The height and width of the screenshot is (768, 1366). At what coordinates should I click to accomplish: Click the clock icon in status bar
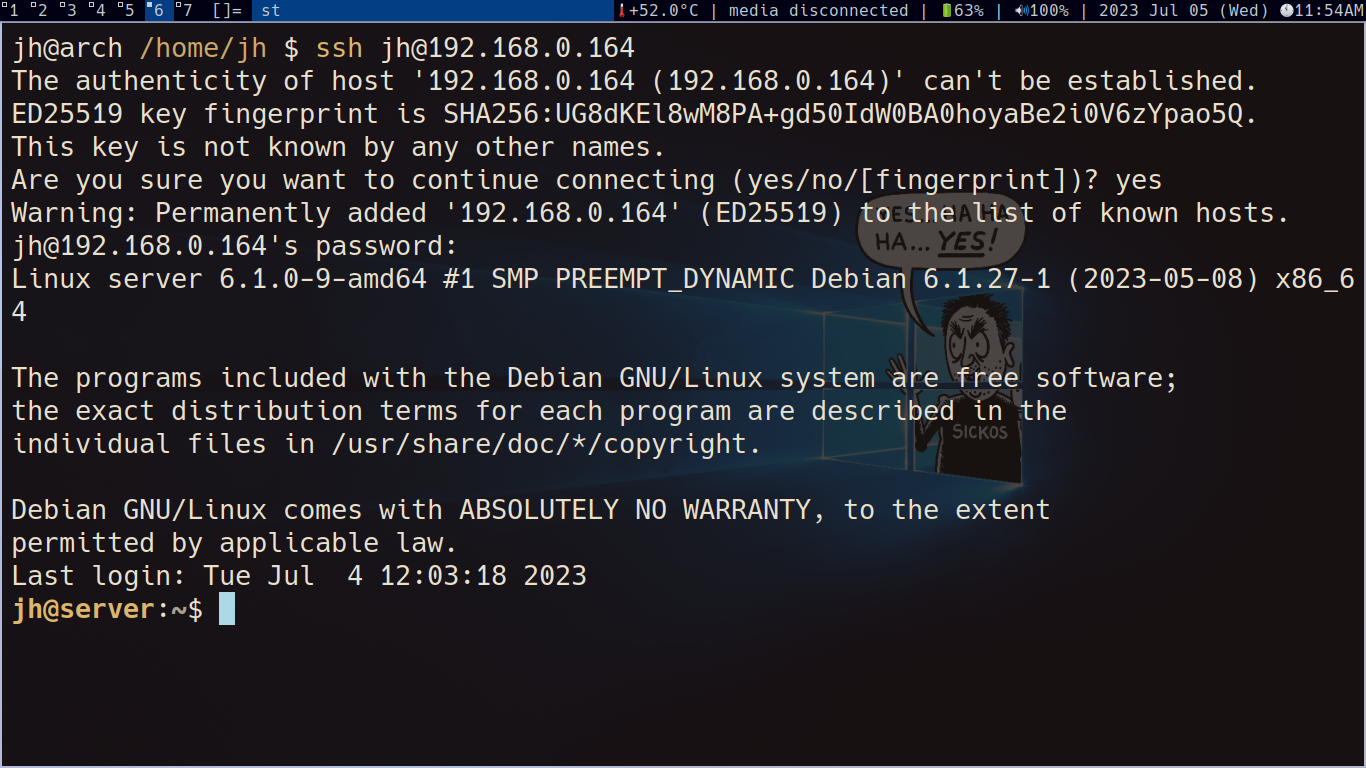tap(1287, 10)
